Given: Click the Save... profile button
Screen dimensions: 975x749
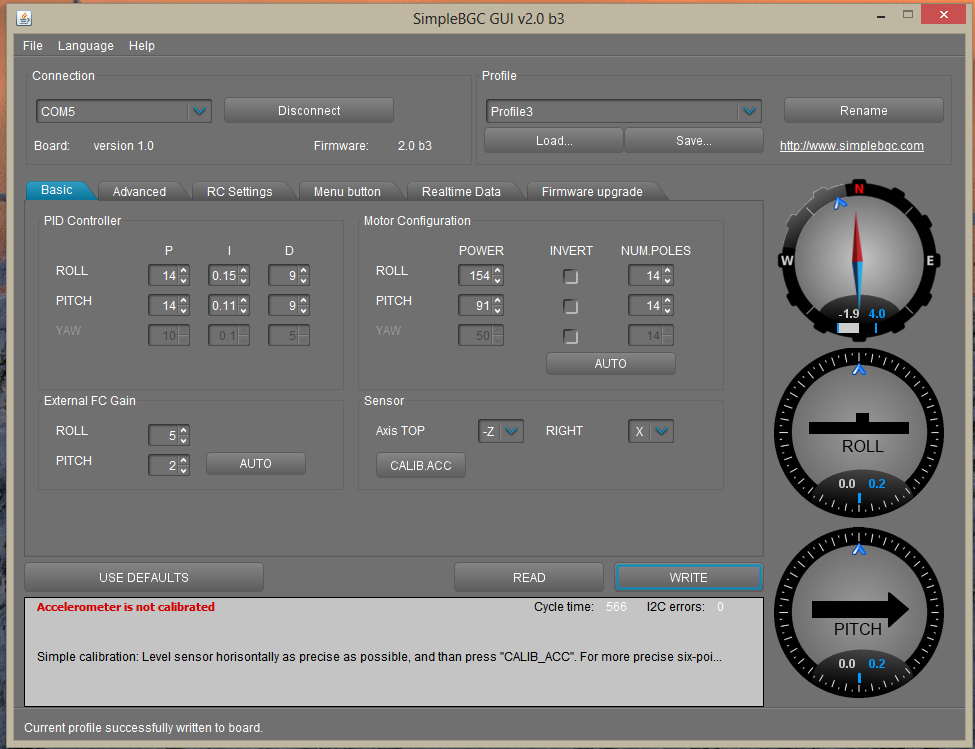Looking at the screenshot, I should point(694,140).
